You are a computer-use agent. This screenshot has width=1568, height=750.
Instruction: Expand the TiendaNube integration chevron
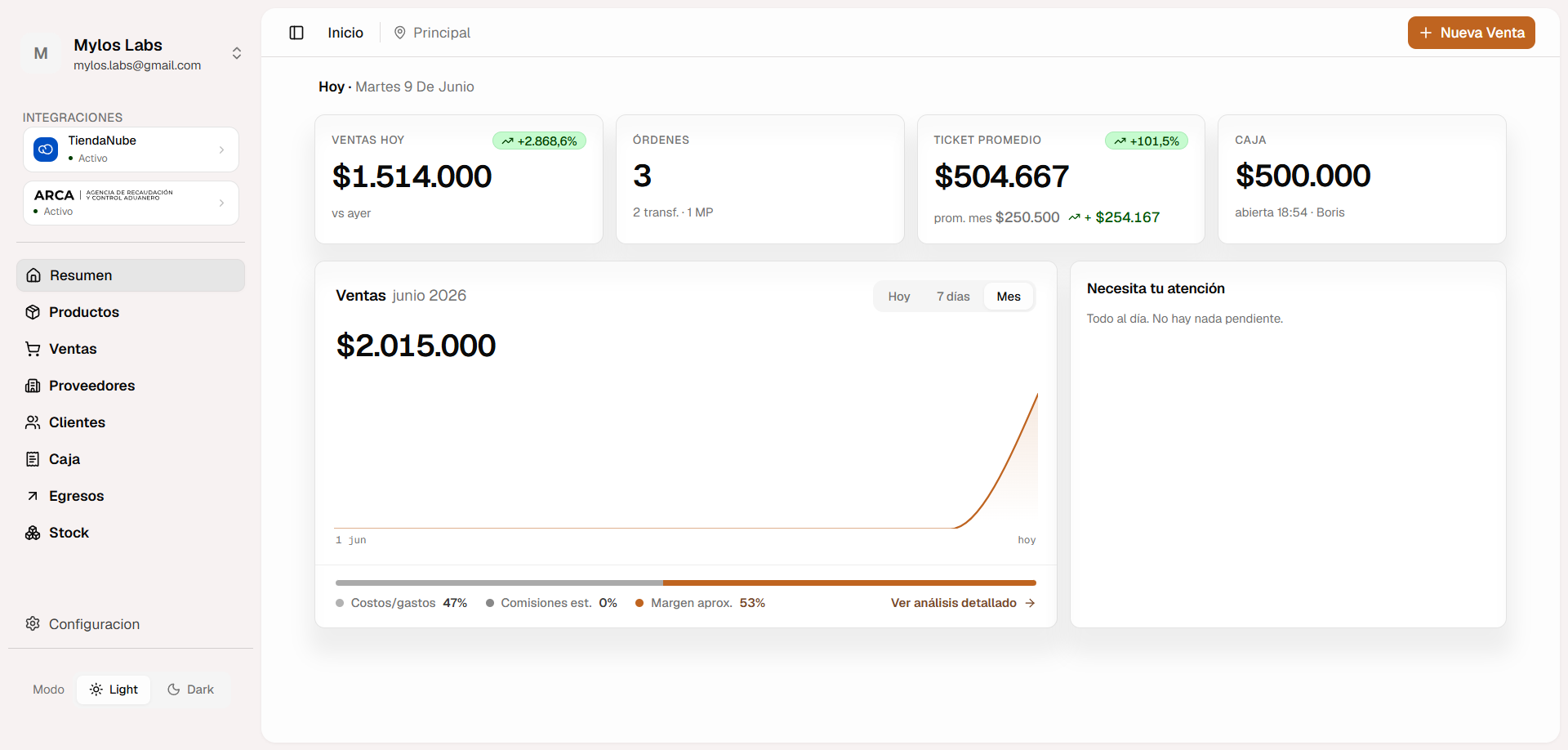[221, 150]
